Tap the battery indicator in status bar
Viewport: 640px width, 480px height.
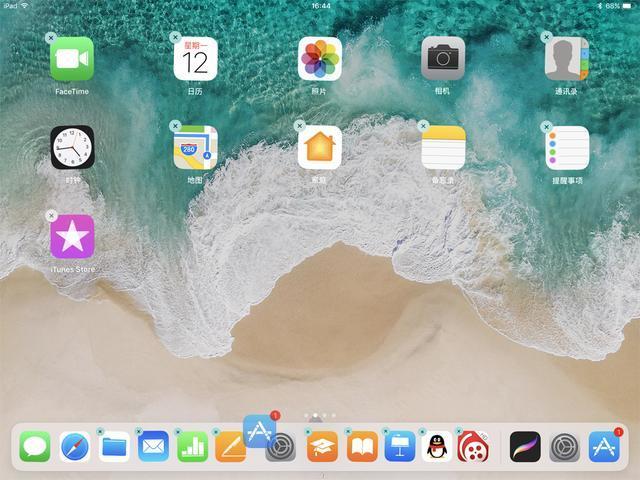click(x=628, y=6)
